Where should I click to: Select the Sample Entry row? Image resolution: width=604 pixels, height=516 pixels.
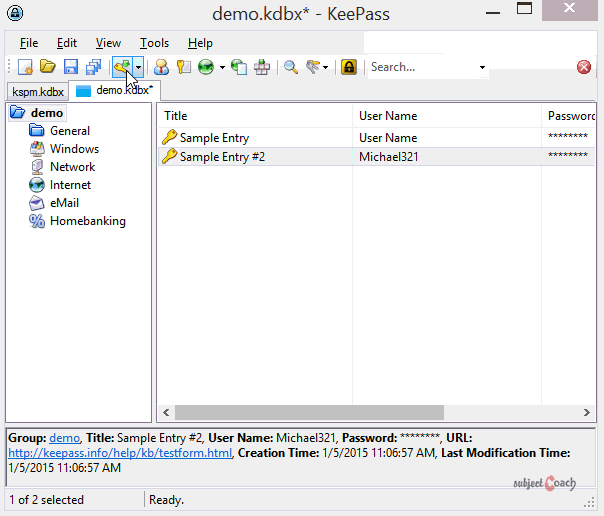pyautogui.click(x=376, y=138)
